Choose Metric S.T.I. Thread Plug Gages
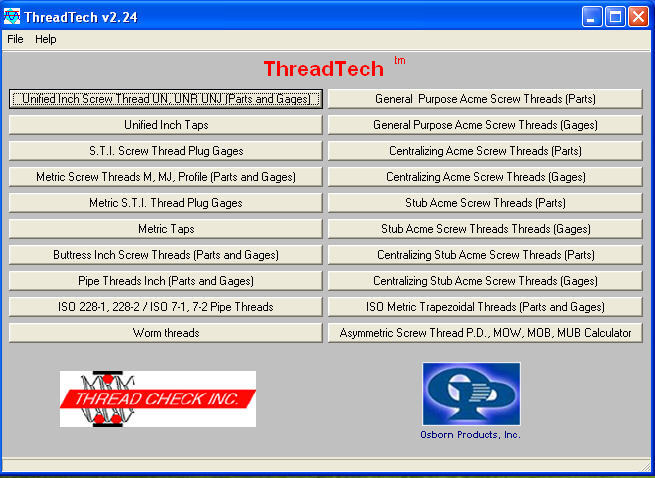The image size is (655, 478). (x=166, y=203)
